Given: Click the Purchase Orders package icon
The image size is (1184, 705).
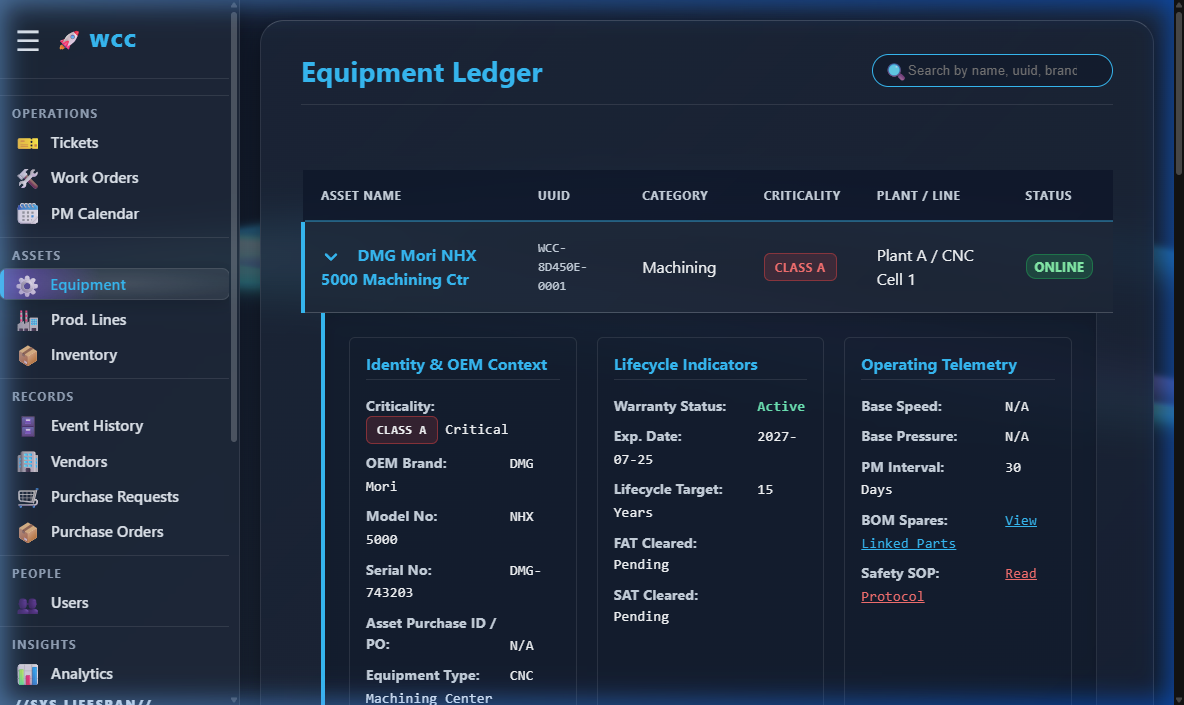Looking at the screenshot, I should click(x=28, y=532).
